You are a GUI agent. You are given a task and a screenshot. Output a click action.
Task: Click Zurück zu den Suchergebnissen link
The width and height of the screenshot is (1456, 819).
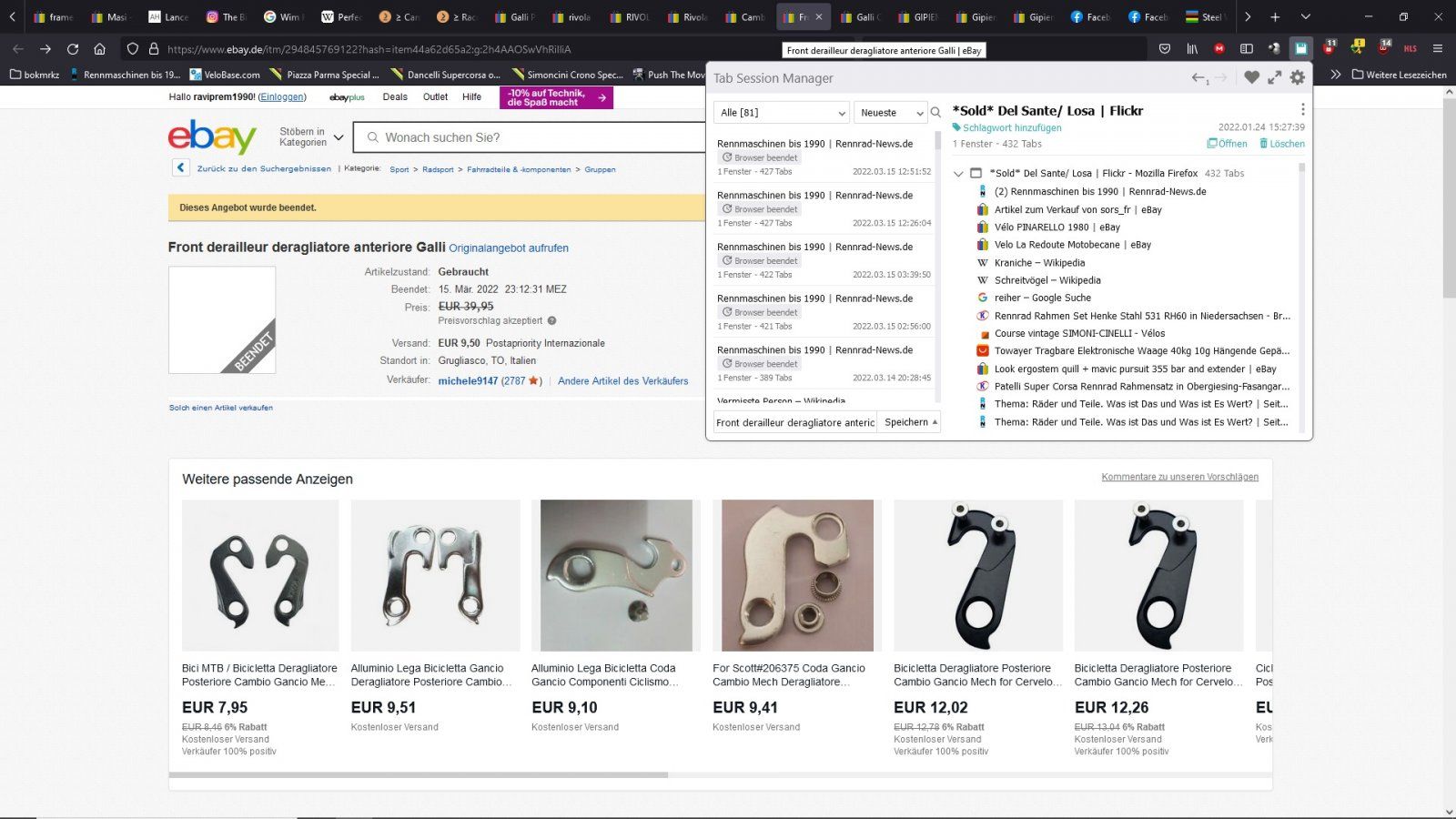[x=264, y=168]
